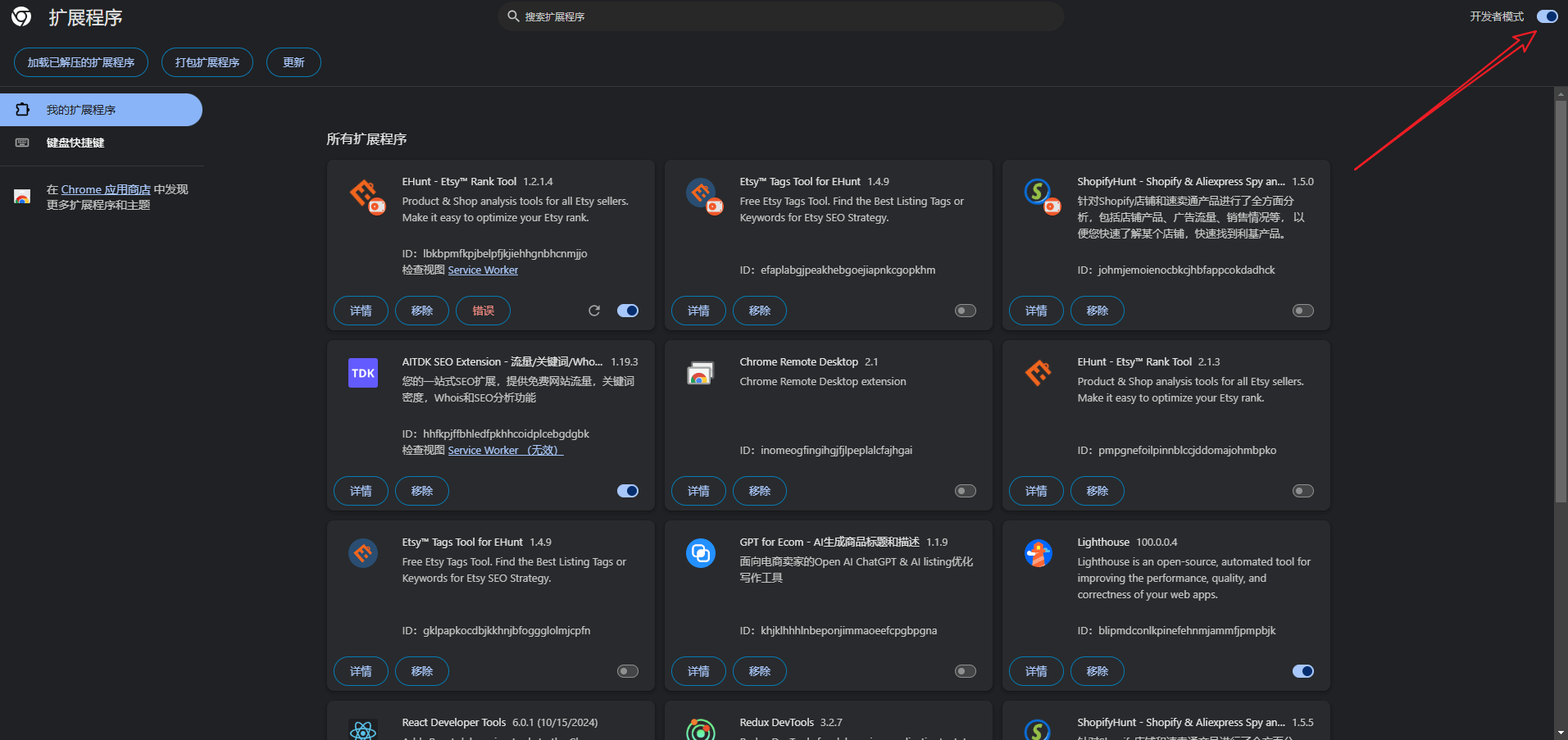Turn off developer mode toggle
Image resolution: width=1568 pixels, height=740 pixels.
click(1547, 16)
